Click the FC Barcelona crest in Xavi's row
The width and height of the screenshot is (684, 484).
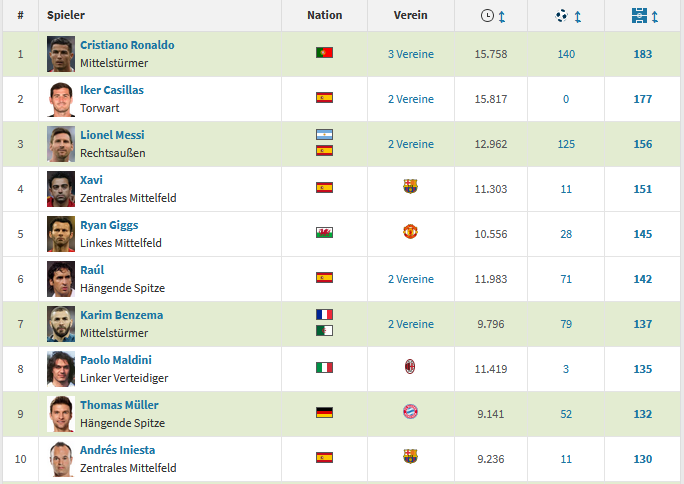pyautogui.click(x=410, y=187)
